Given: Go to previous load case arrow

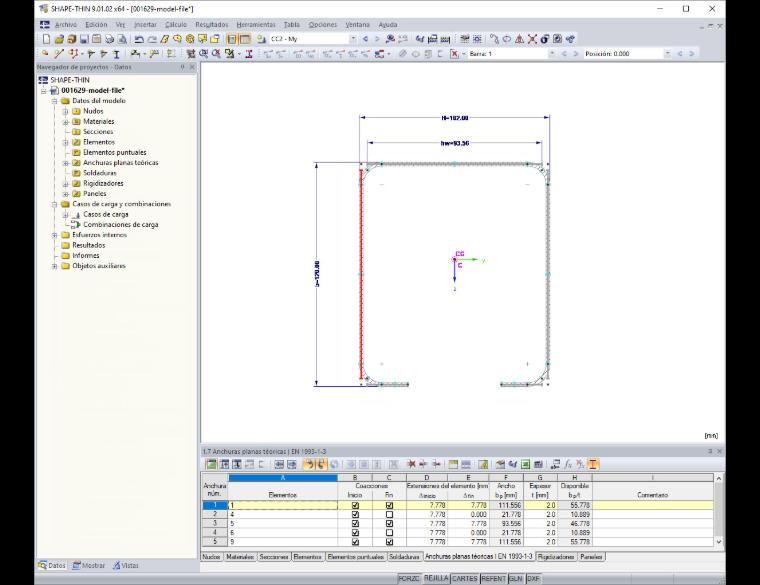Looking at the screenshot, I should coord(365,39).
